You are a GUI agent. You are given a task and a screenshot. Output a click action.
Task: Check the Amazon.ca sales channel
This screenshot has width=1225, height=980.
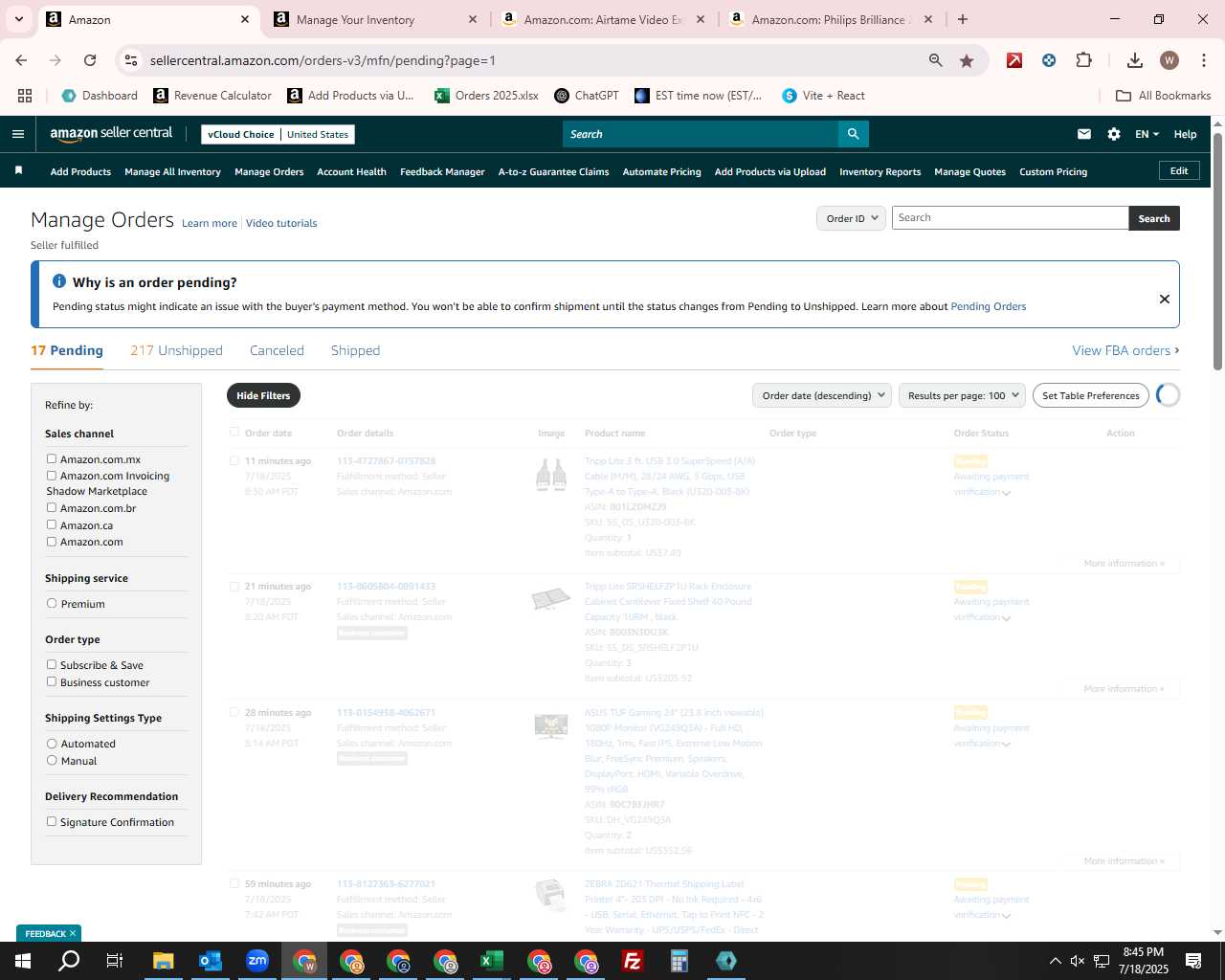(52, 524)
